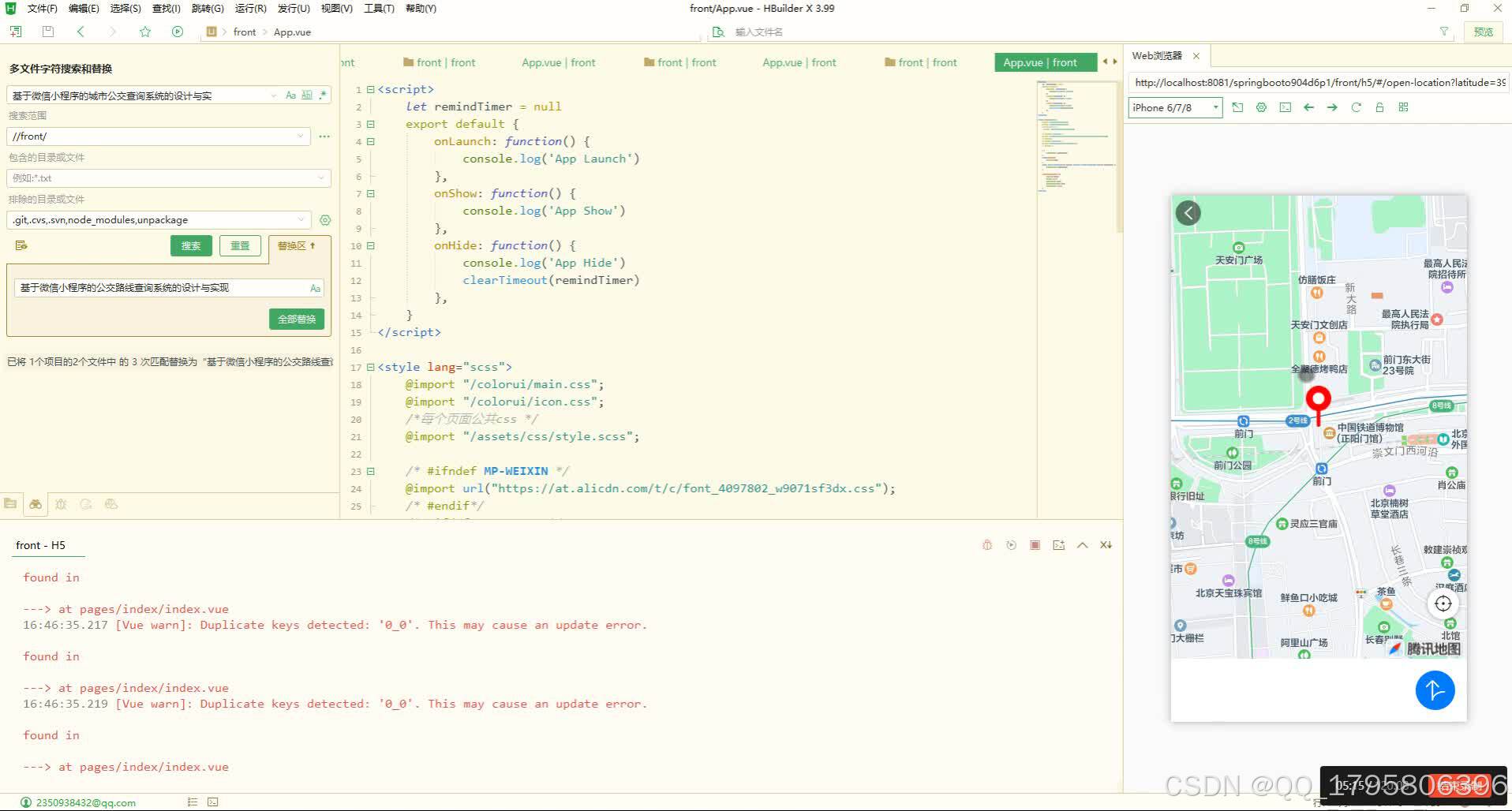
Task: Click the run play toolbar icon
Action: pos(178,32)
